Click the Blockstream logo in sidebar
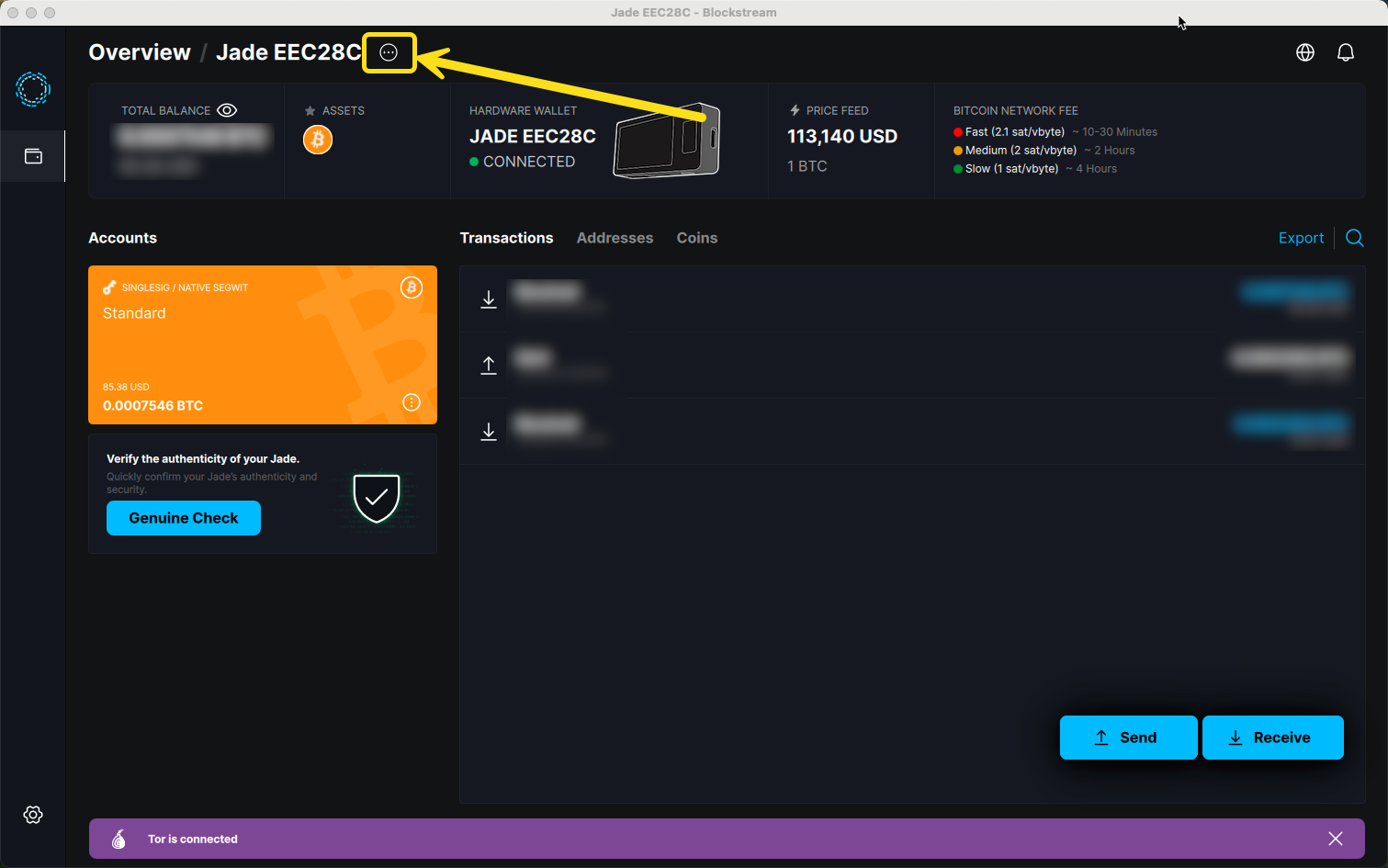Image resolution: width=1388 pixels, height=868 pixels. tap(33, 89)
